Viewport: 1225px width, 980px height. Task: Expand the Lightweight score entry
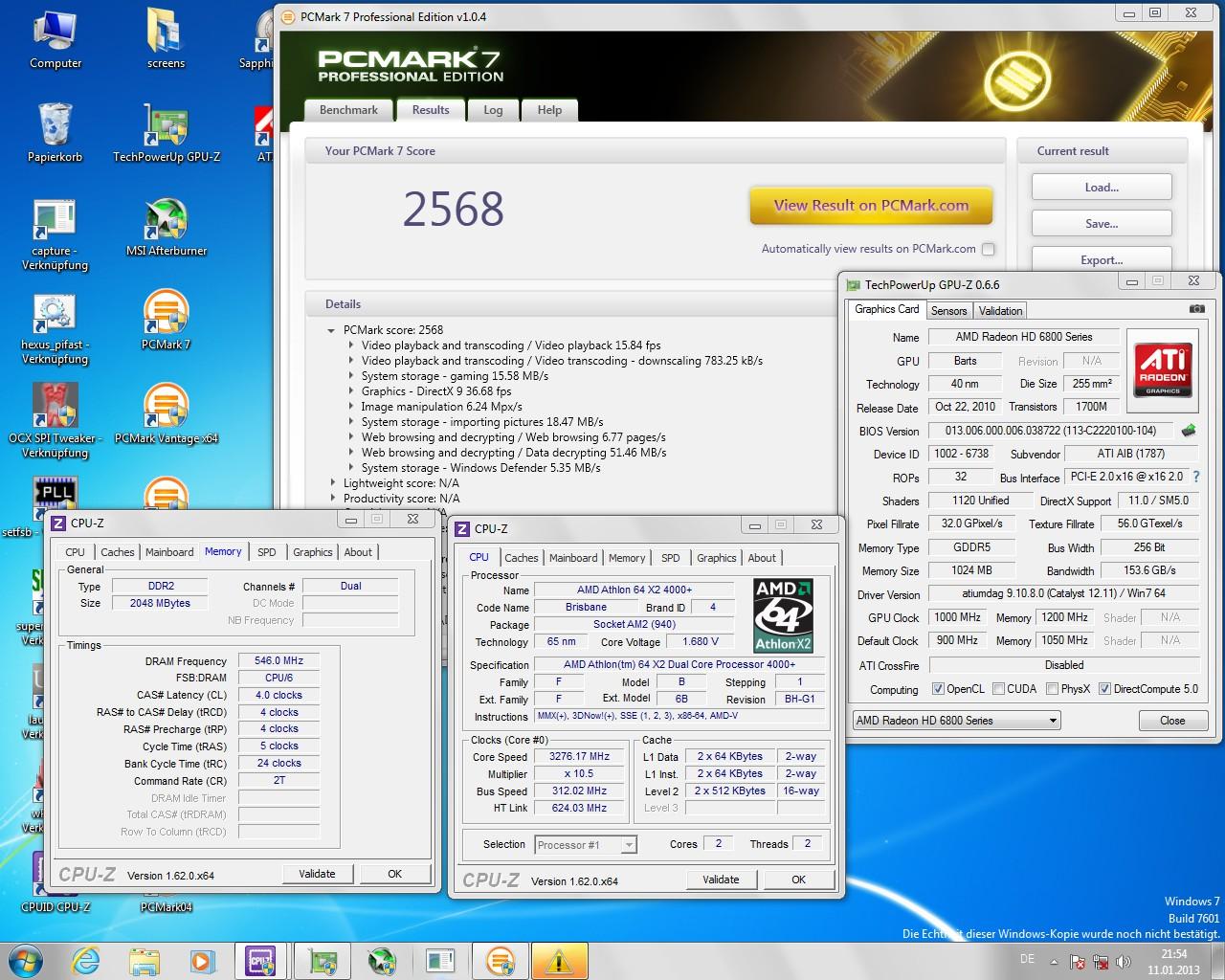click(333, 483)
